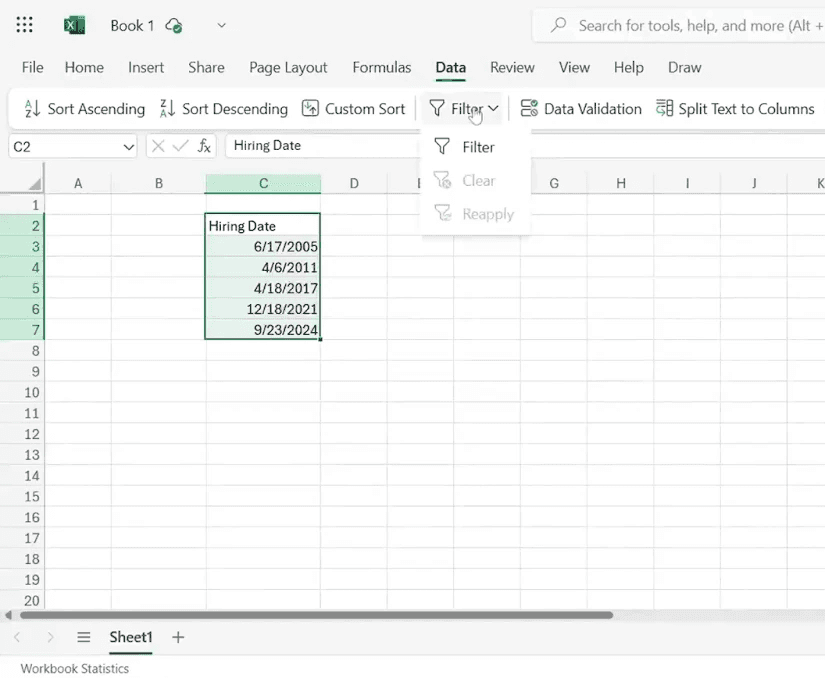Select row 10 header
This screenshot has height=678, width=825.
(x=22, y=392)
